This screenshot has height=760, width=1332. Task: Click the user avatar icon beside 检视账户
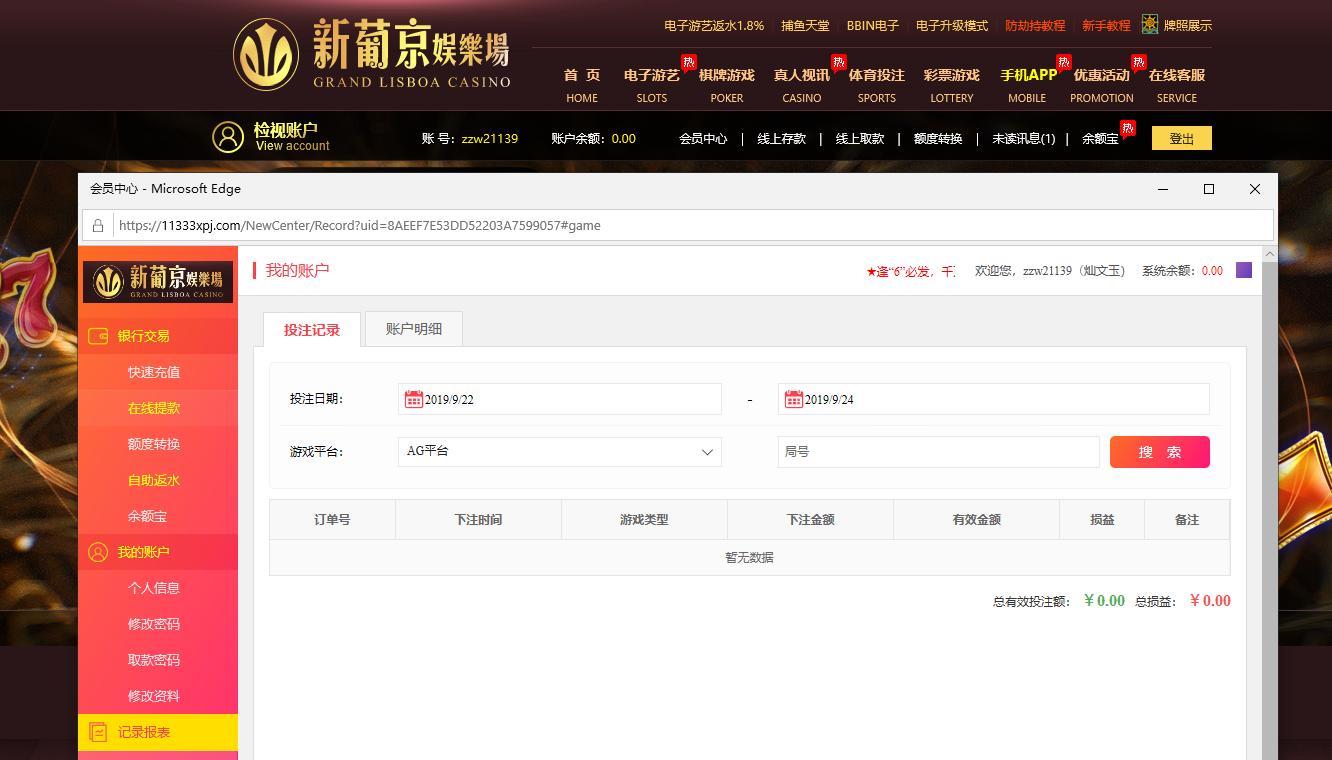(x=228, y=137)
